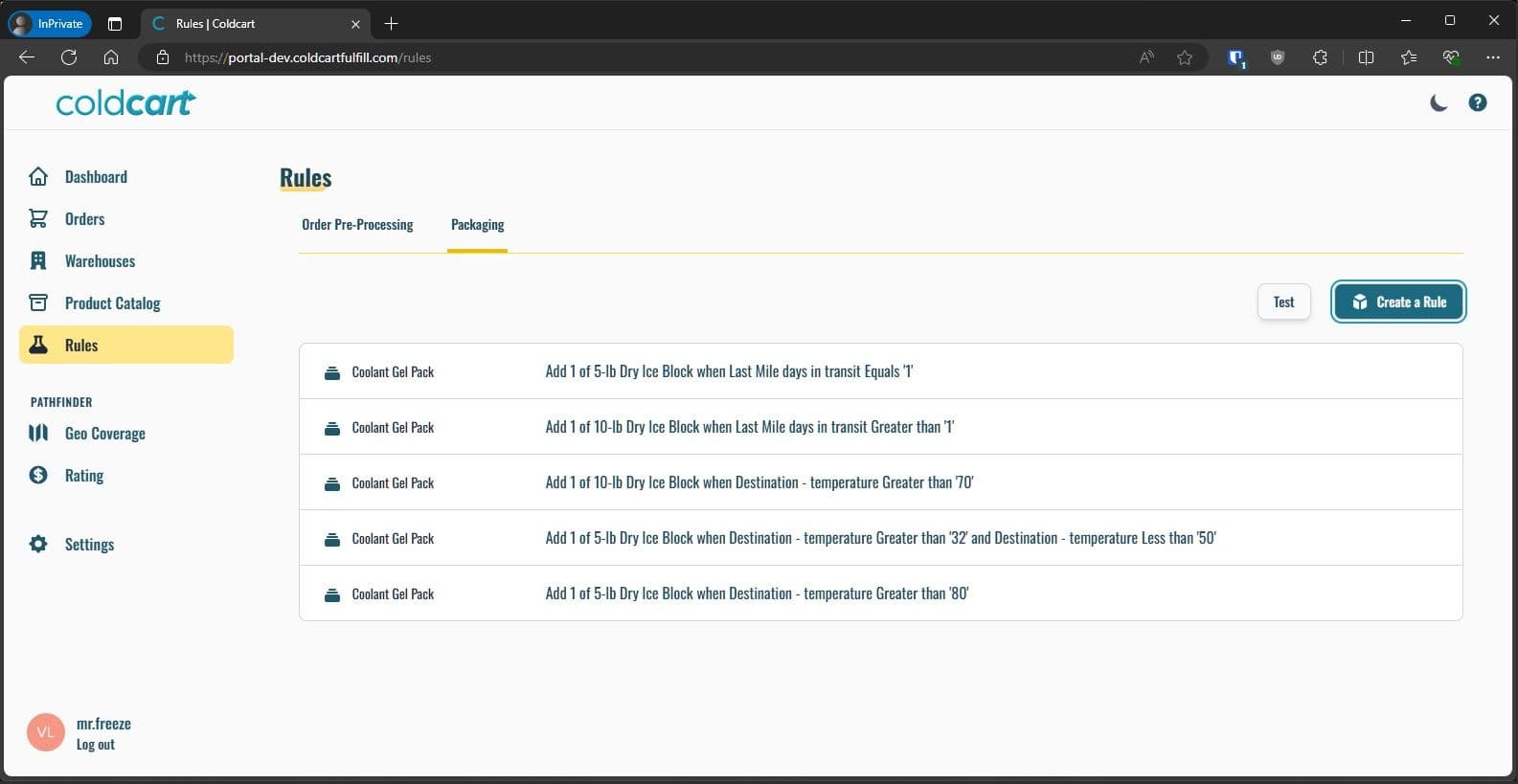Open the help question mark icon

pyautogui.click(x=1478, y=102)
